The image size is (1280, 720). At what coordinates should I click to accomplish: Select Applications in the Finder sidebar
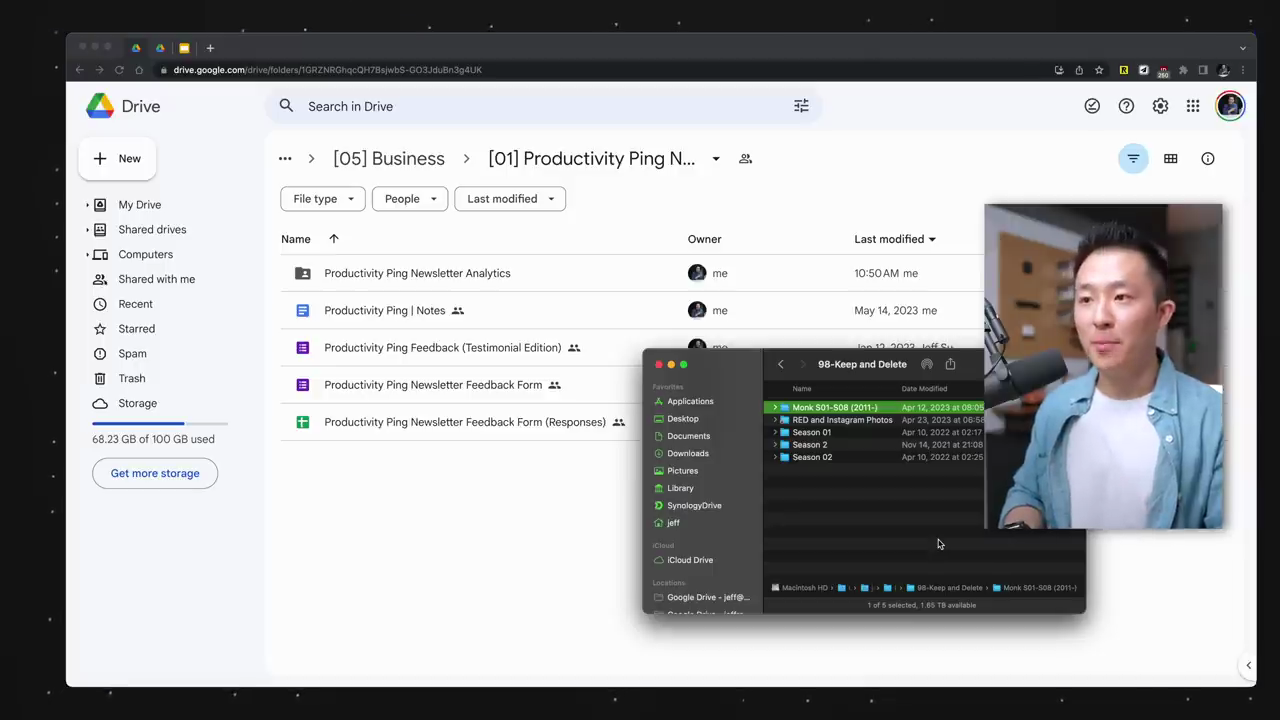tap(690, 402)
